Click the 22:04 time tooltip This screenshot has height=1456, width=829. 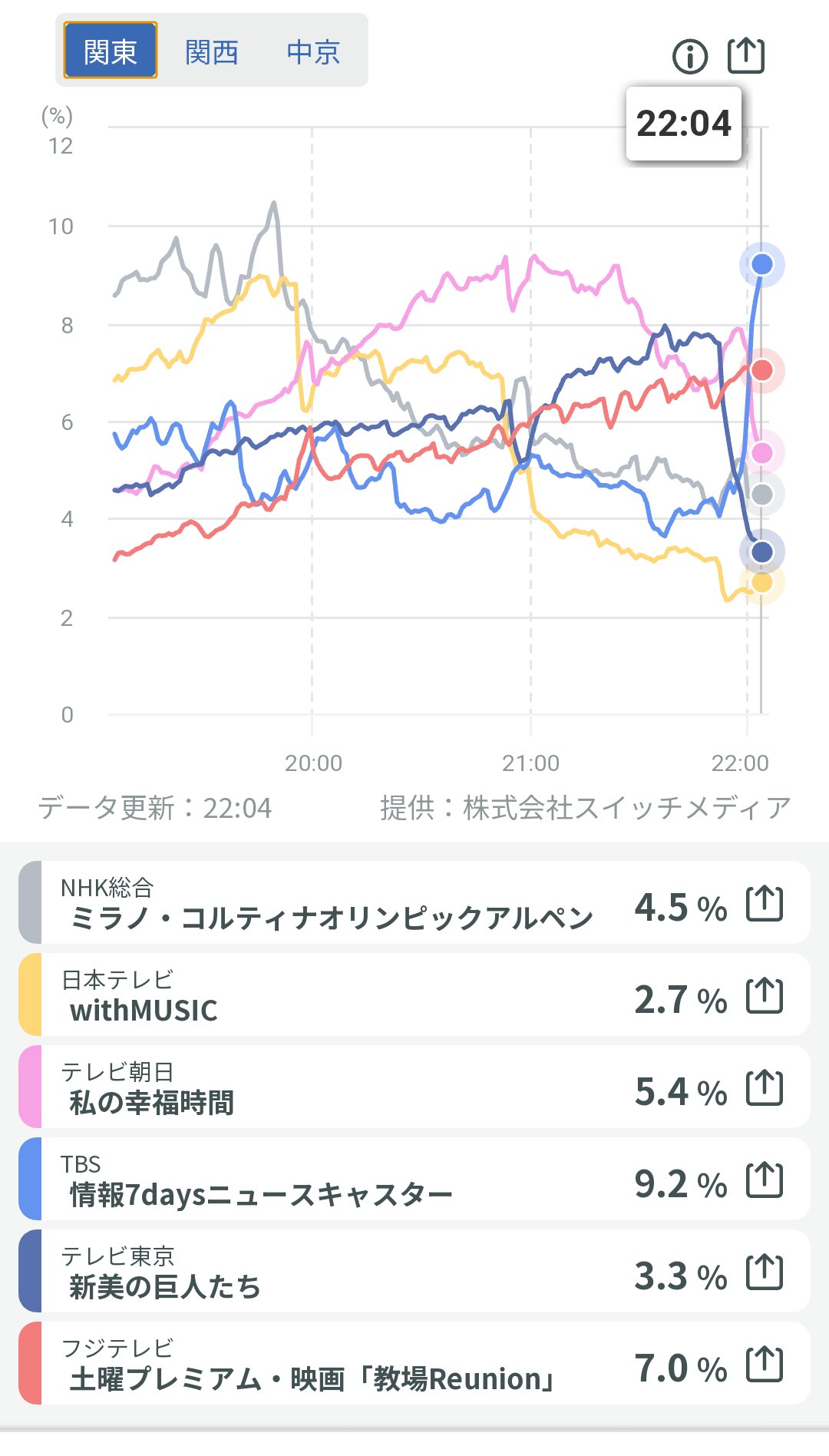click(x=683, y=124)
